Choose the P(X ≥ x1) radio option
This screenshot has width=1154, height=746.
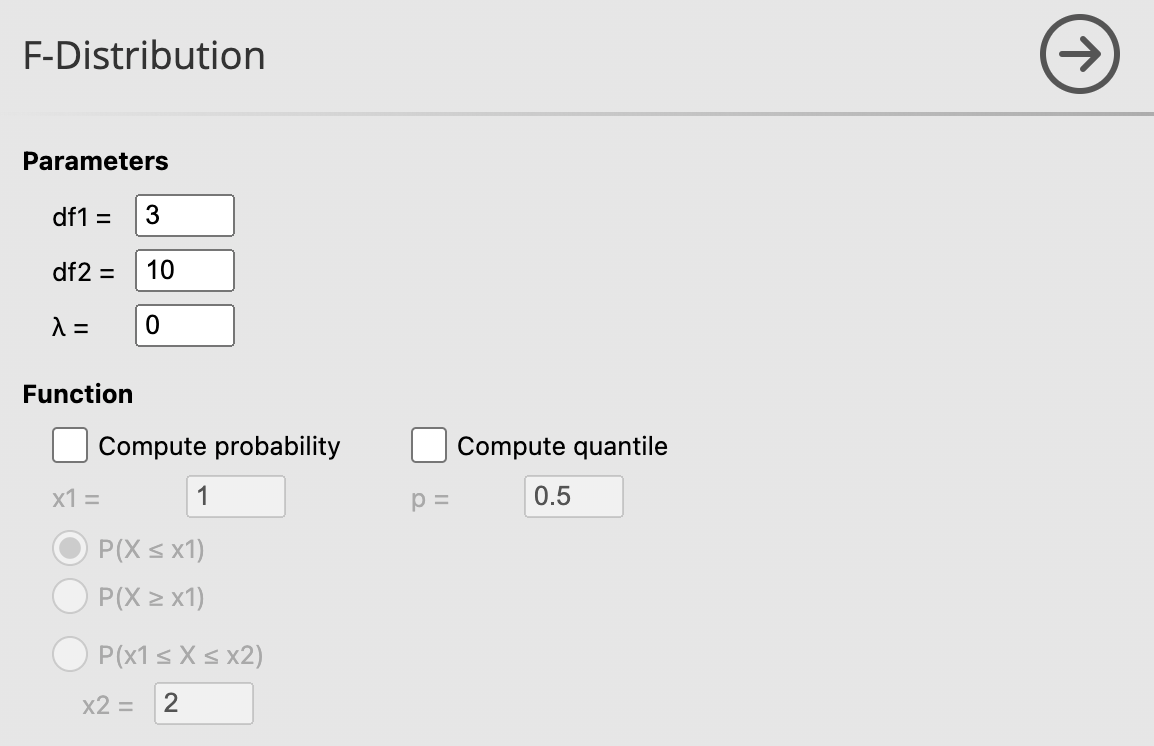click(x=70, y=597)
